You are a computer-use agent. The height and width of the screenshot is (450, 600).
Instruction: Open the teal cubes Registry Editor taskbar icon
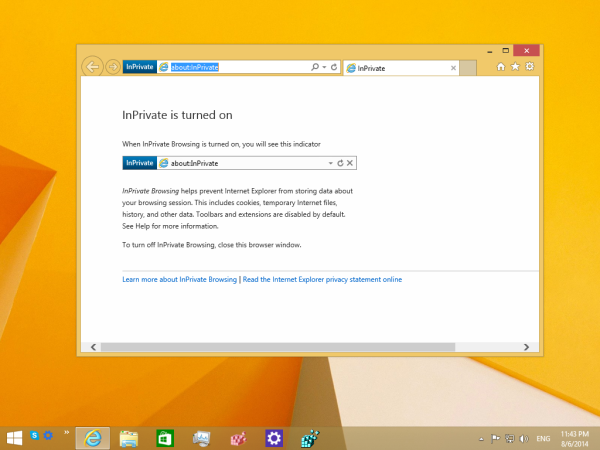tap(310, 439)
